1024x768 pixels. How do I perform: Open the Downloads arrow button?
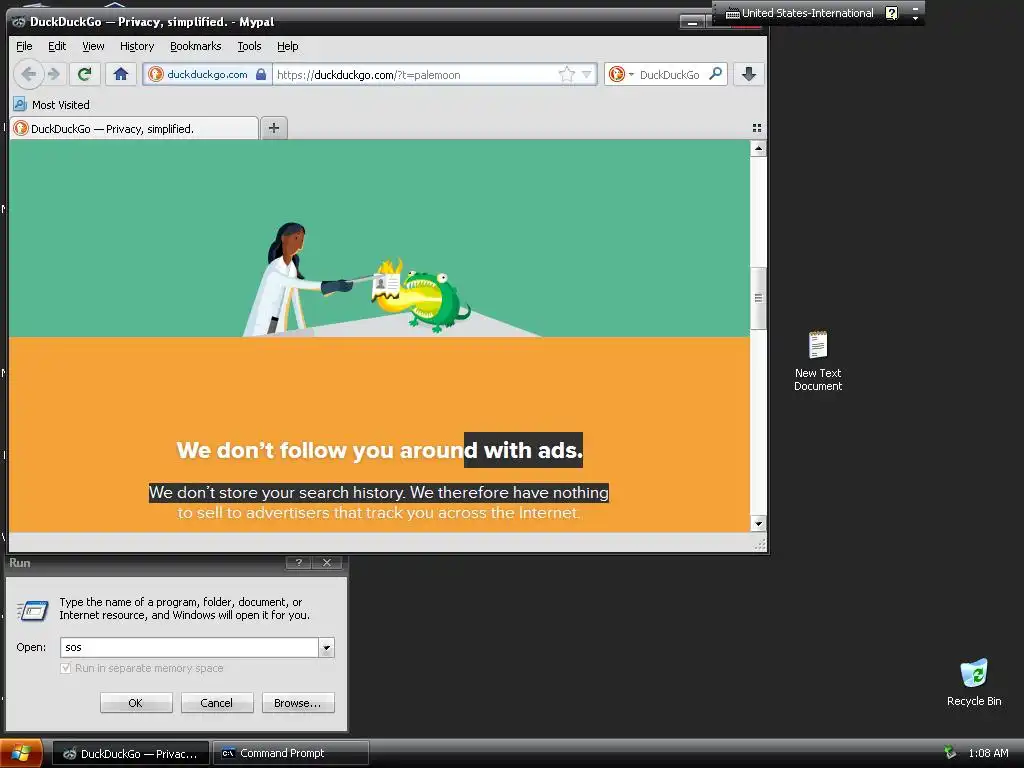click(x=749, y=74)
